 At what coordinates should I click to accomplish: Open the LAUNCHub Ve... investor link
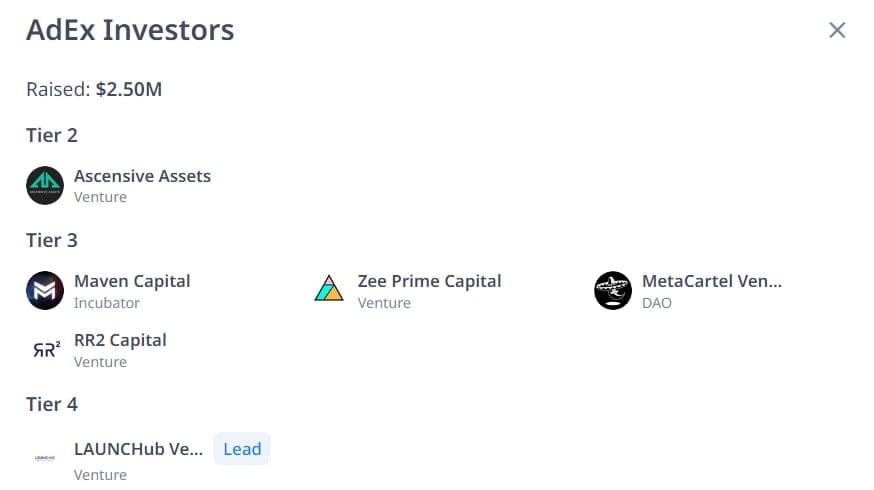139,449
